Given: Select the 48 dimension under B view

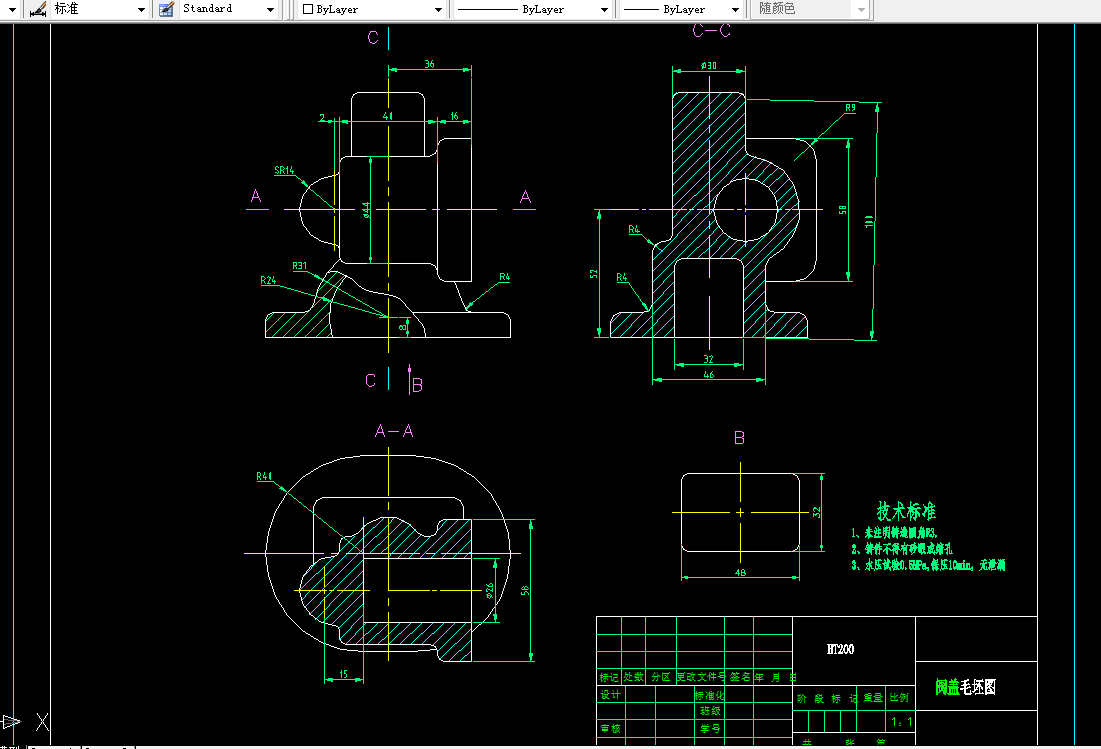Looking at the screenshot, I should point(740,573).
